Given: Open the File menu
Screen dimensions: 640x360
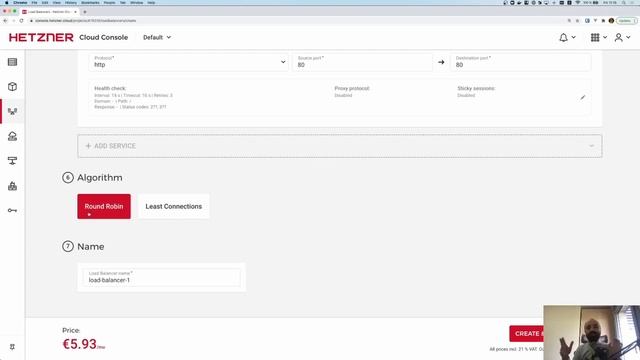Looking at the screenshot, I should [34, 2].
